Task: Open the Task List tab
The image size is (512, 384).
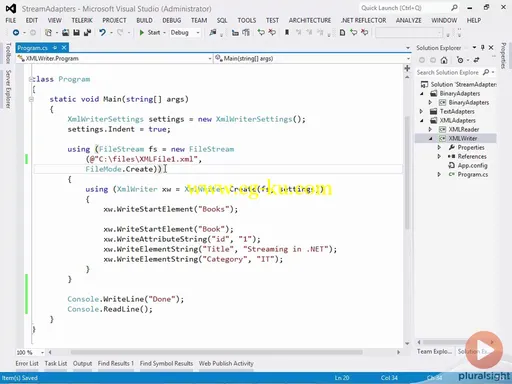Action: coord(56,363)
